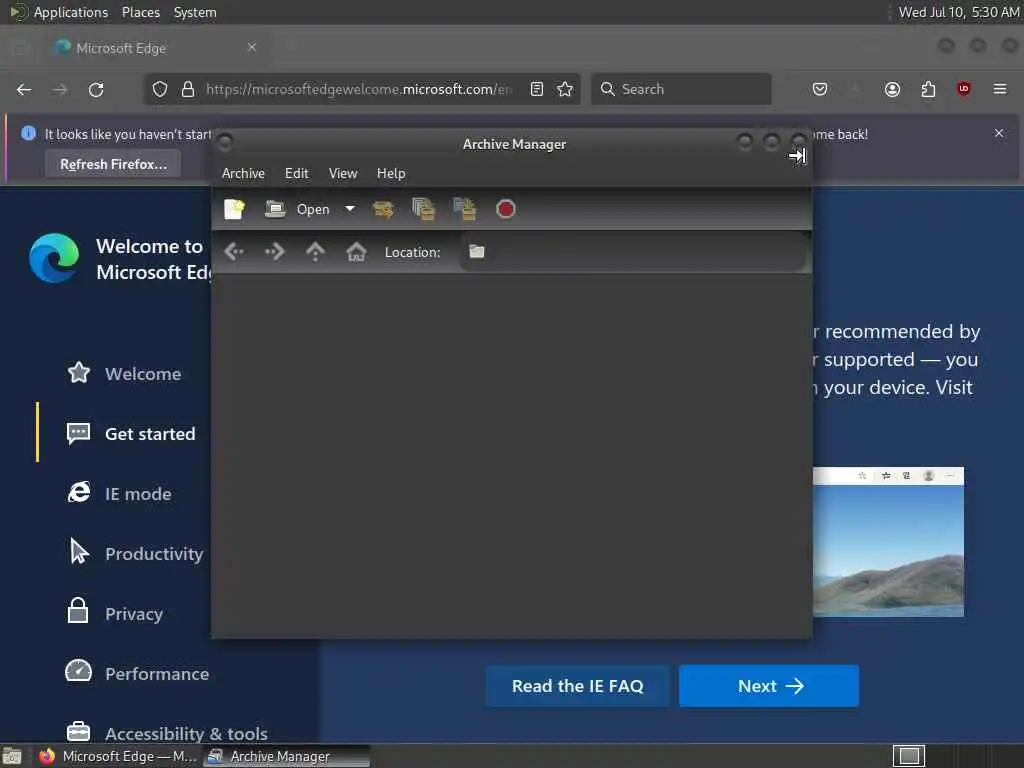The image size is (1024, 768).
Task: Reload the page in Firefox
Action: (x=96, y=89)
